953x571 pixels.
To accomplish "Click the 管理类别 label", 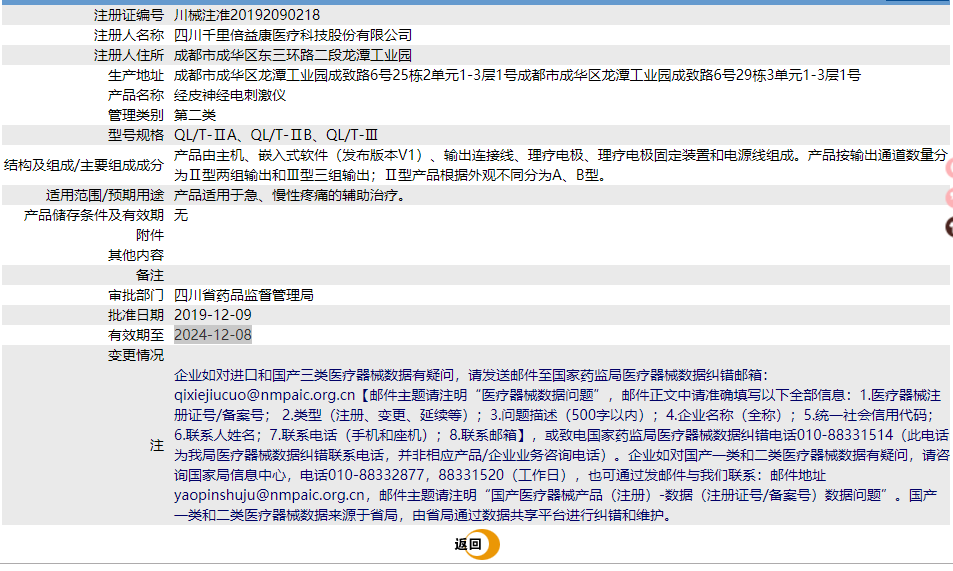I will click(136, 116).
